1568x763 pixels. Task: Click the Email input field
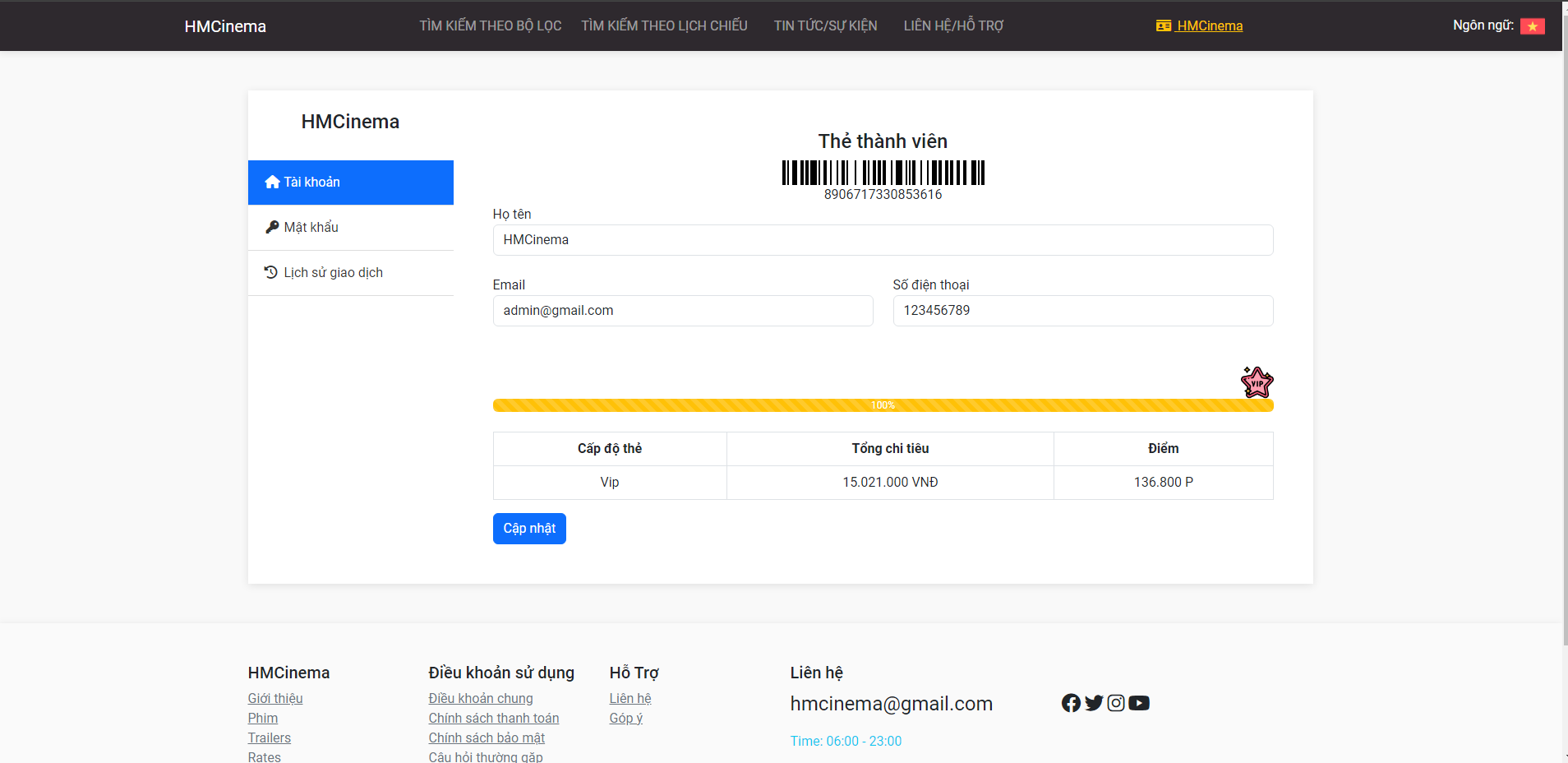pos(683,311)
